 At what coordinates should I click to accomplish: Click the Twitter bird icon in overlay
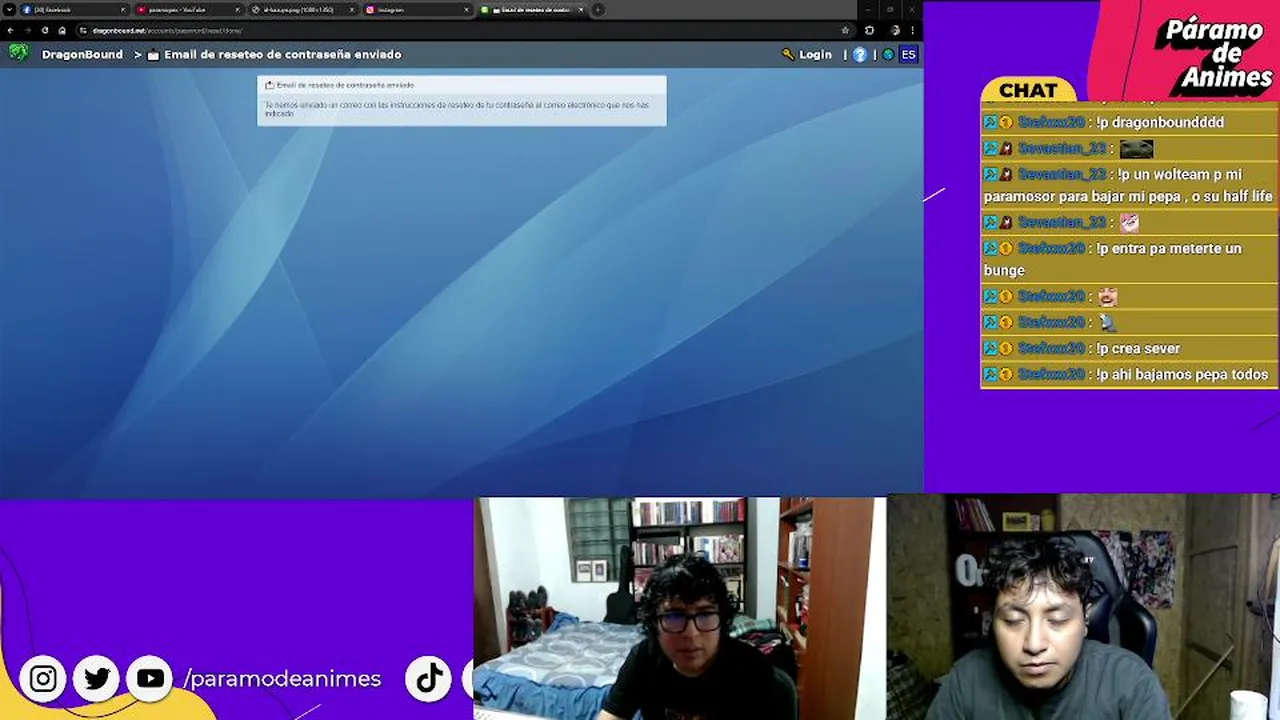coord(97,679)
